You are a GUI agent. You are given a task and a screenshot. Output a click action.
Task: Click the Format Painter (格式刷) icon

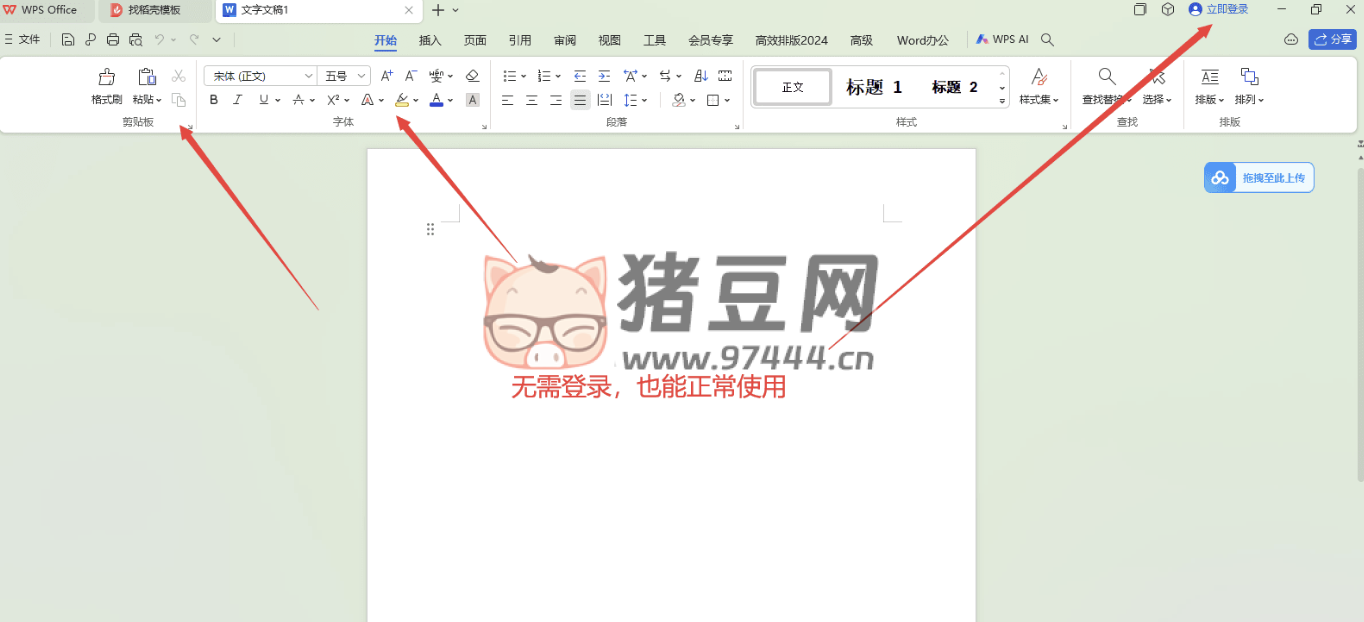[x=106, y=77]
